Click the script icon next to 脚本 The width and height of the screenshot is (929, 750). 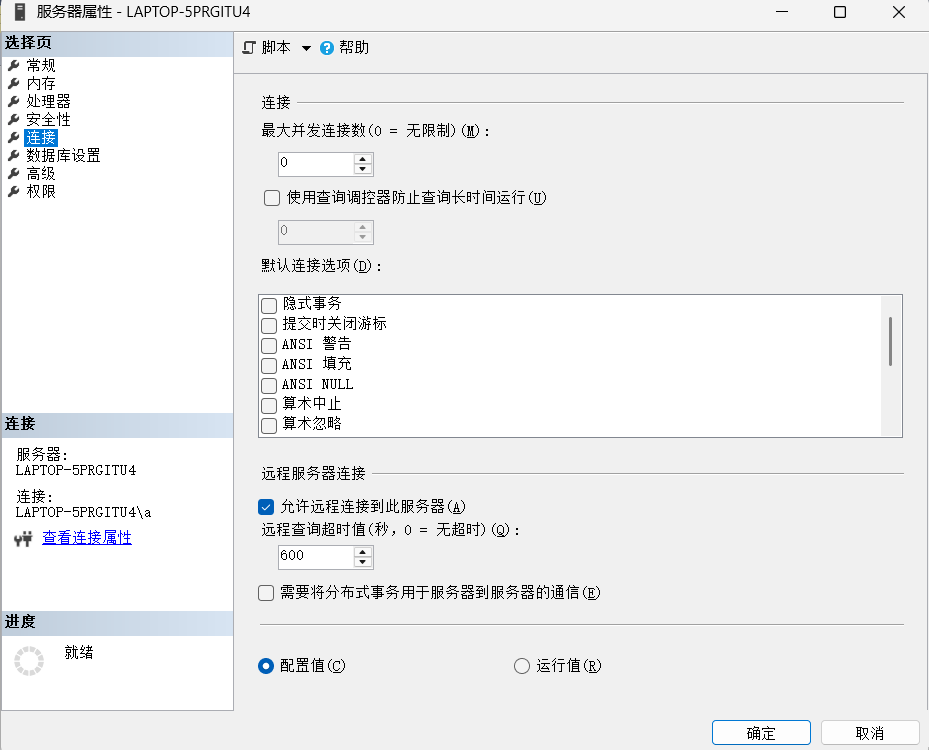click(x=249, y=48)
